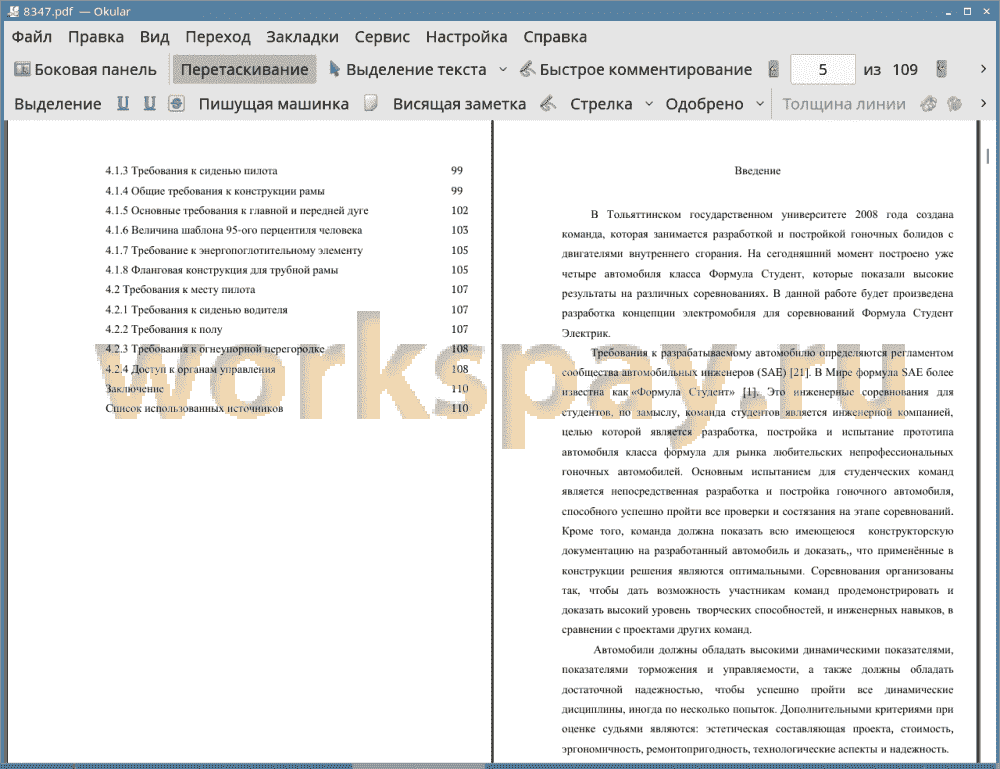The image size is (1000, 769).
Task: Click the Толщина линии line width control
Action: [x=844, y=104]
